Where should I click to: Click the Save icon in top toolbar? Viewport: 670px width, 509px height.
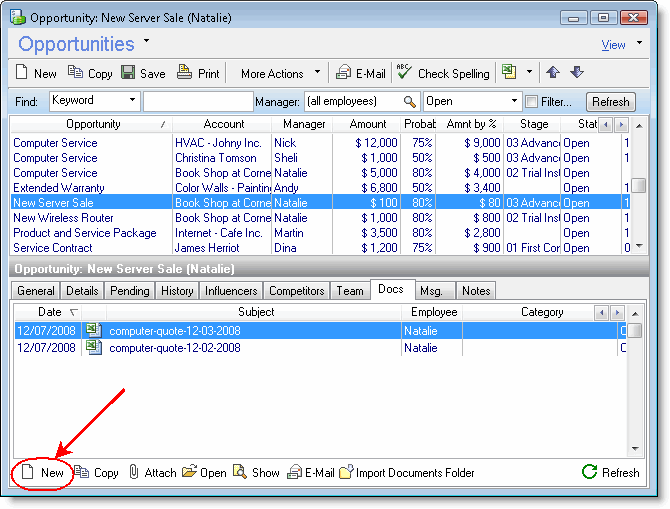pos(128,73)
